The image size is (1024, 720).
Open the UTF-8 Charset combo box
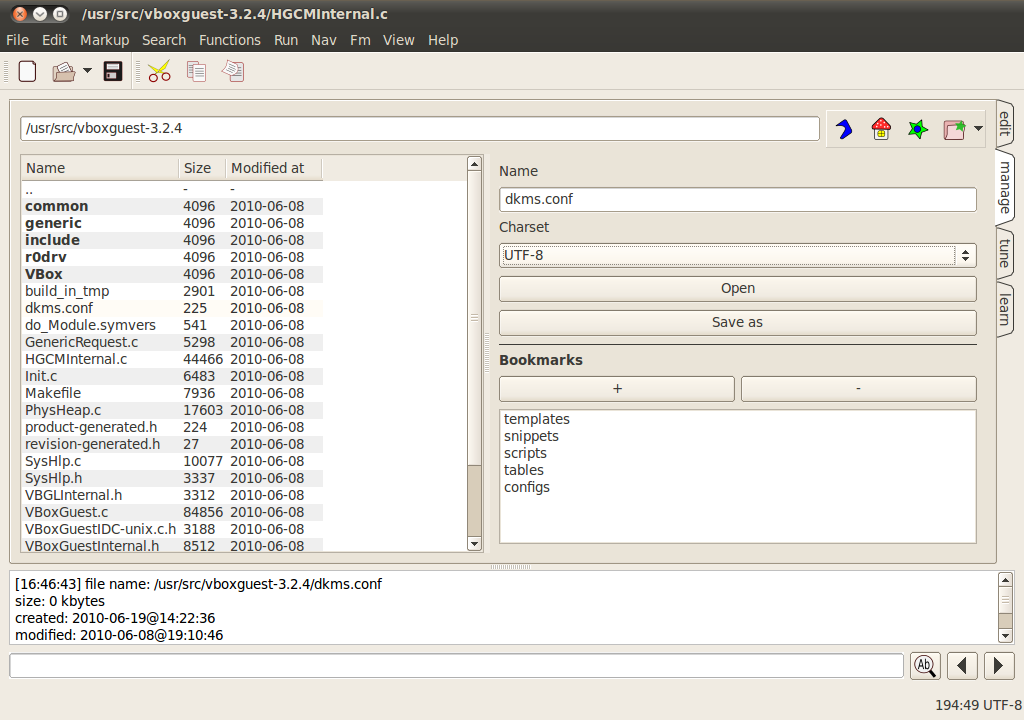(x=738, y=255)
